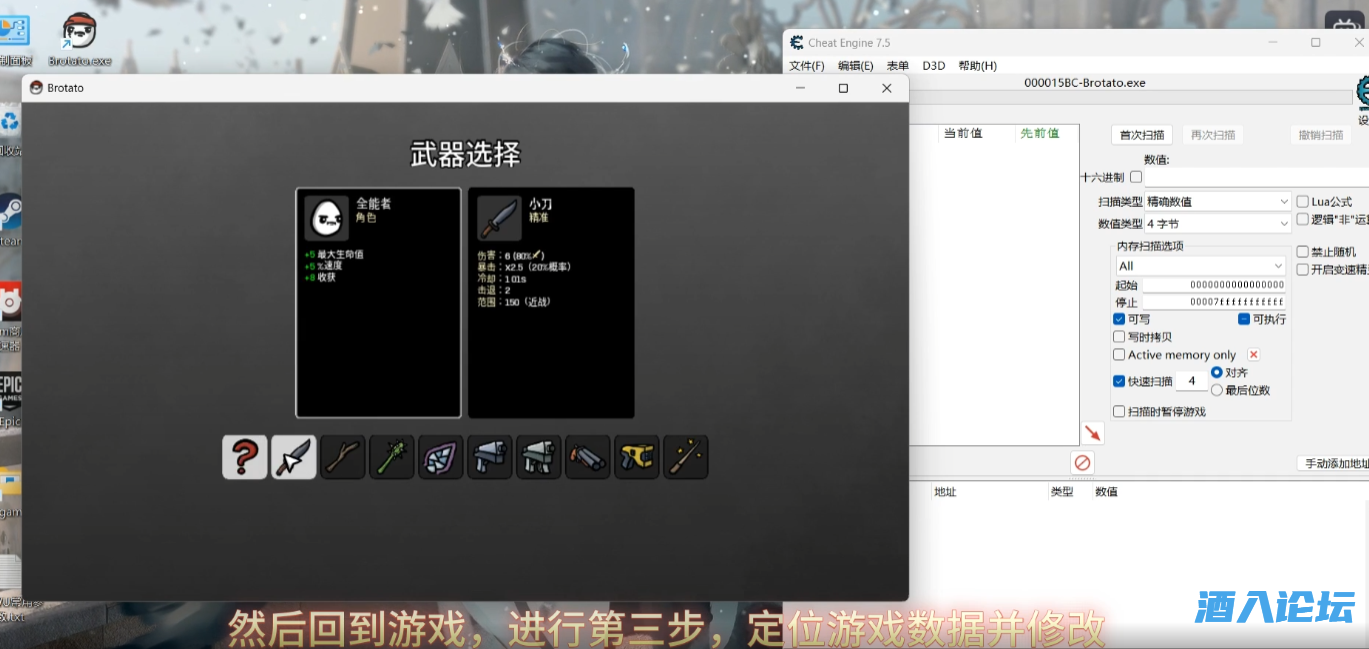Click the red arrow add-to-address-list icon
Image resolution: width=1369 pixels, height=649 pixels.
(1092, 433)
